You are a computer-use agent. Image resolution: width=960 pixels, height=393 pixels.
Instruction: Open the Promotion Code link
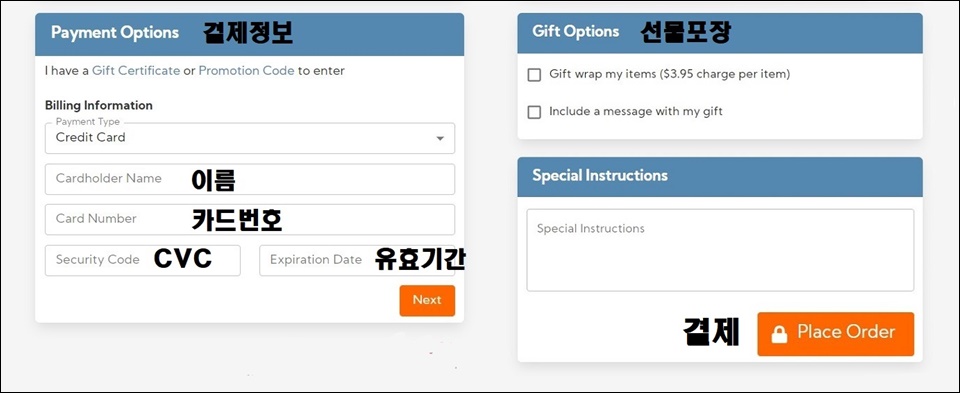point(246,70)
